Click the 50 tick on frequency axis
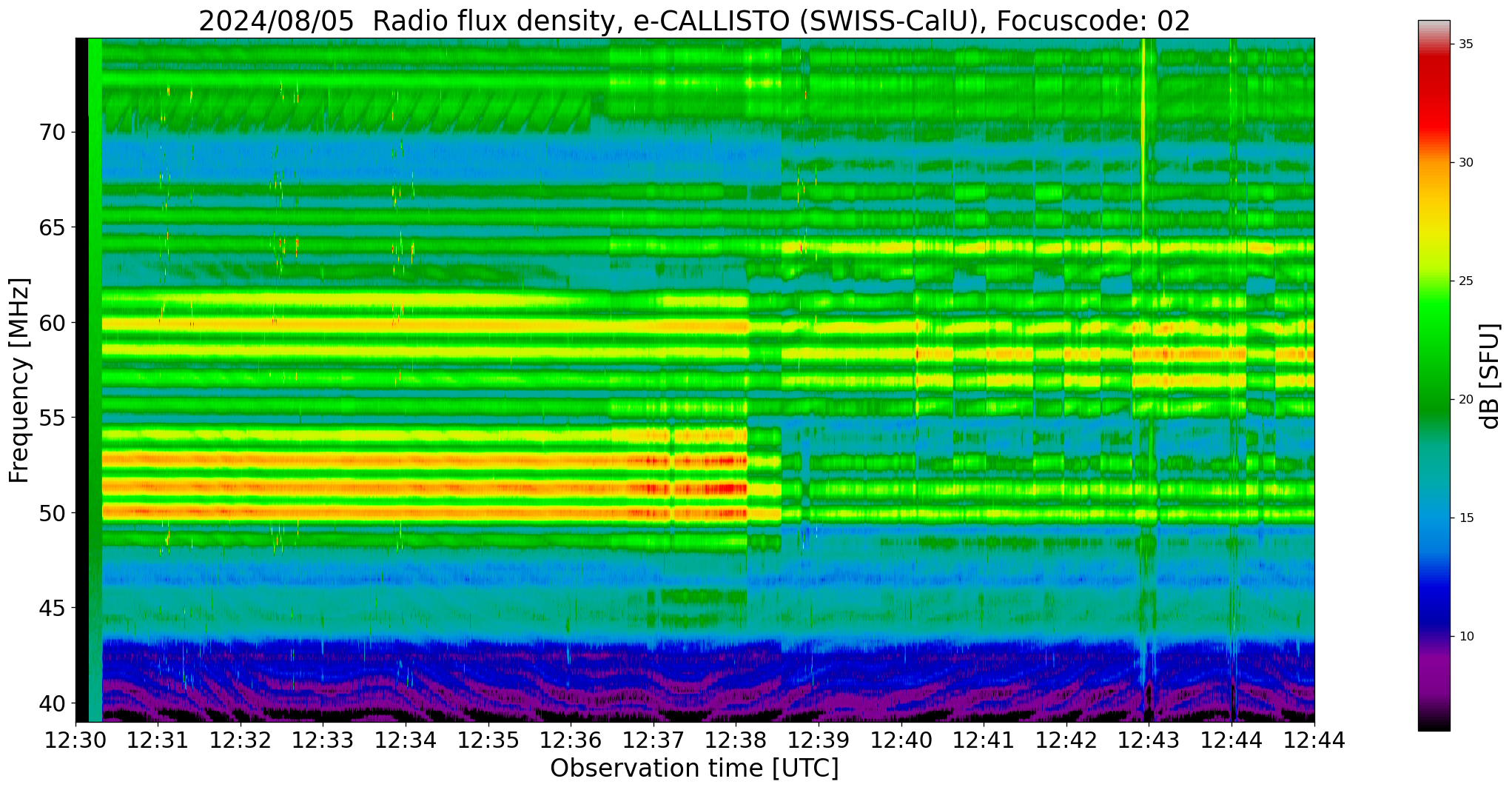The width and height of the screenshot is (1512, 790). pos(52,512)
